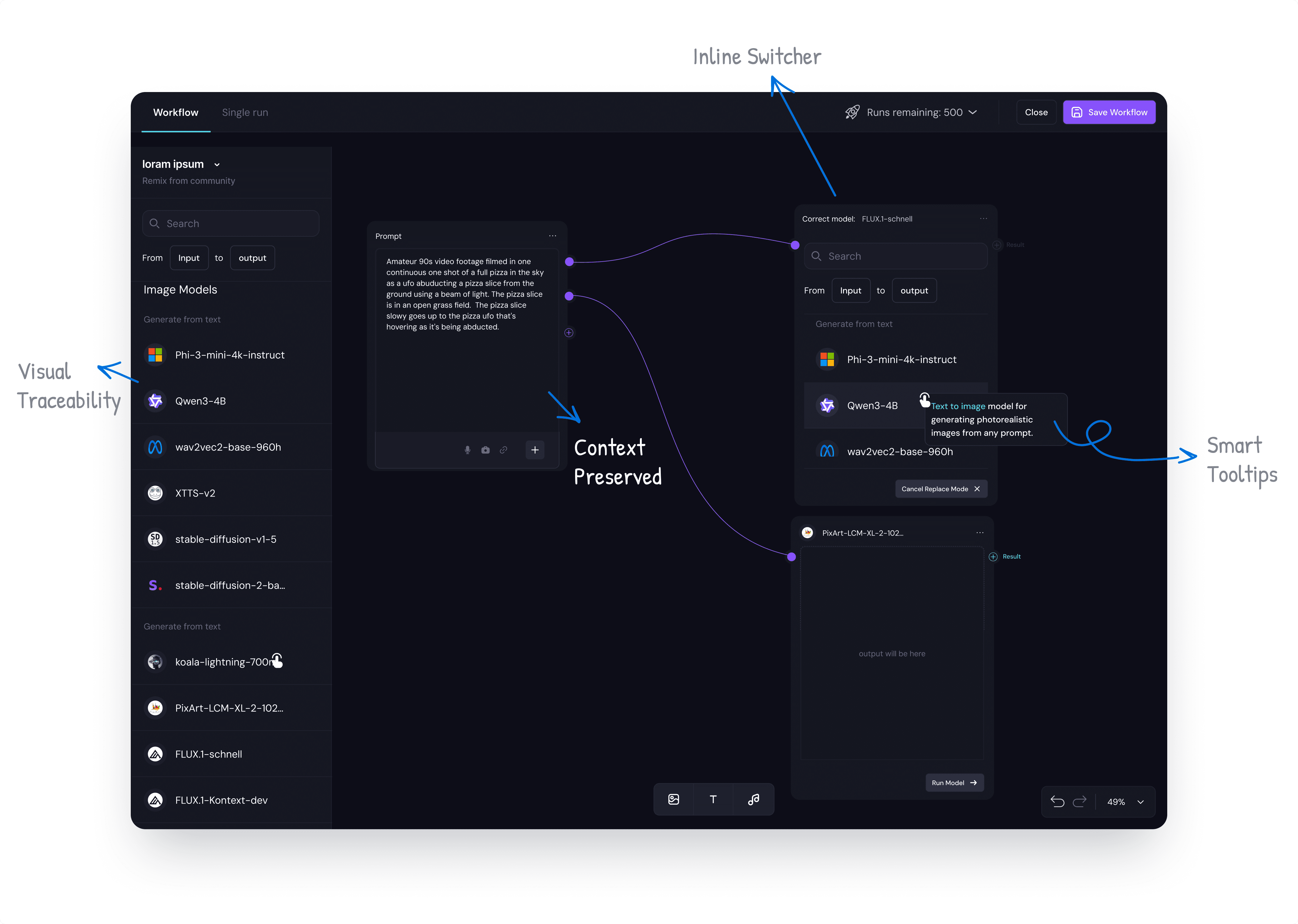Switch to the Single run tab
1298x924 pixels.
245,112
